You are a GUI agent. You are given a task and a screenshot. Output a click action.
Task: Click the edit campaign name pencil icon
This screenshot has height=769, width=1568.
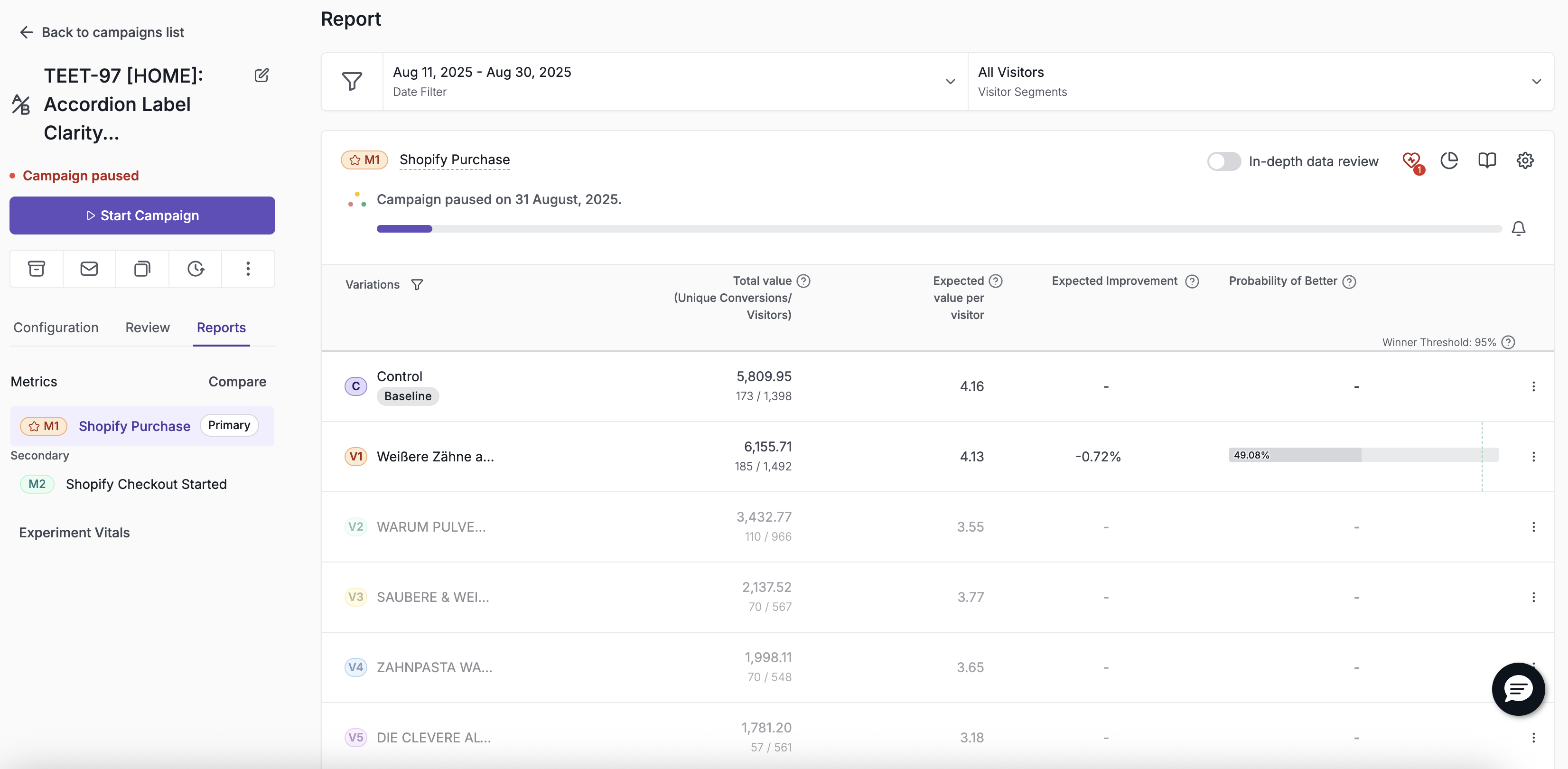(262, 75)
